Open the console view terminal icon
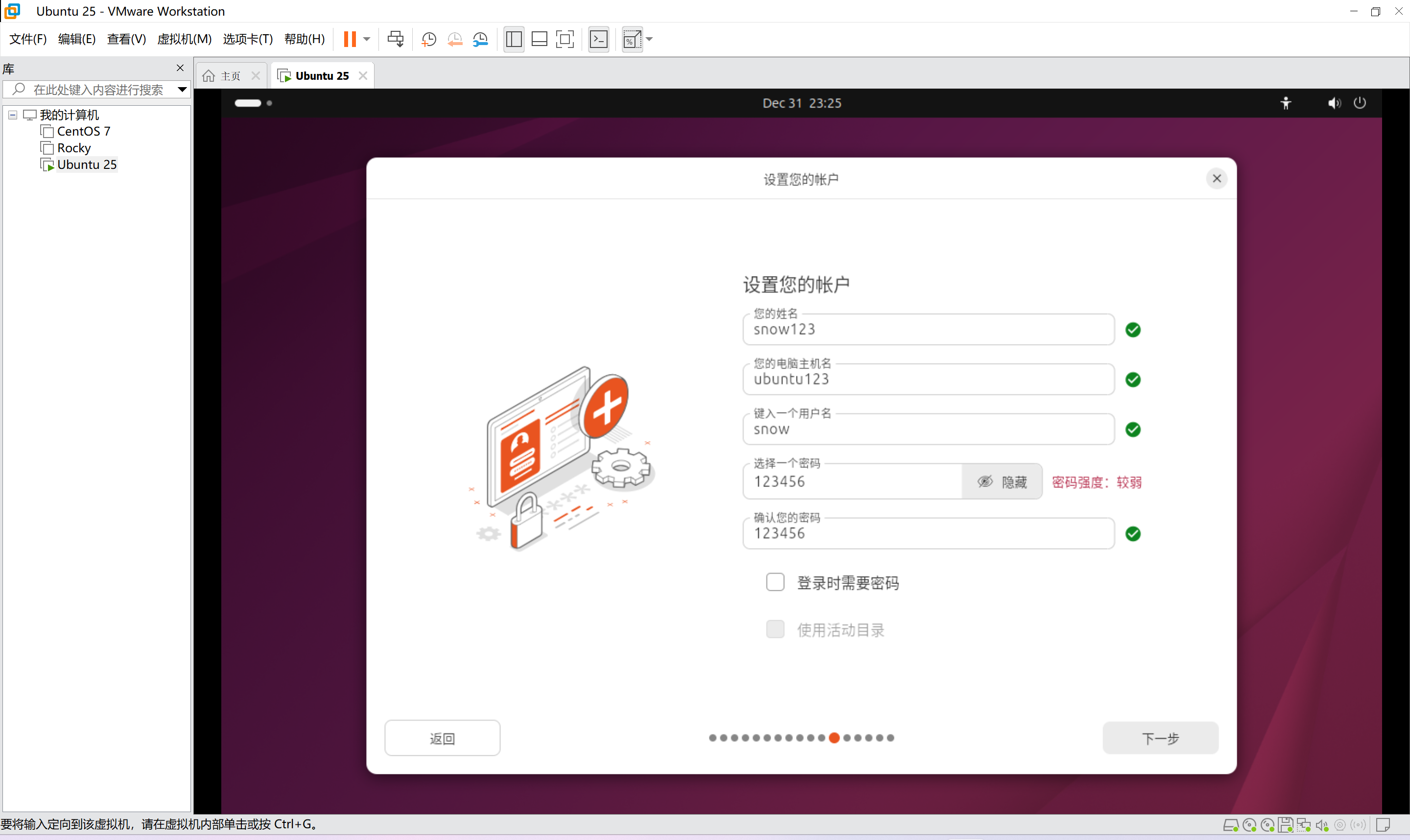Screen dimensions: 1410x840 click(598, 39)
